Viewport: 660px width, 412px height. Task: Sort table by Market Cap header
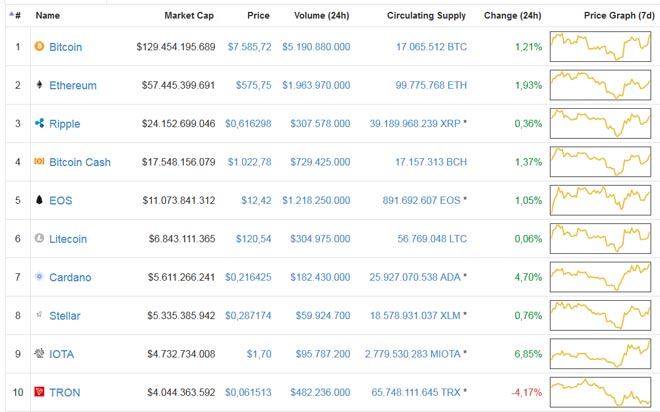point(189,16)
